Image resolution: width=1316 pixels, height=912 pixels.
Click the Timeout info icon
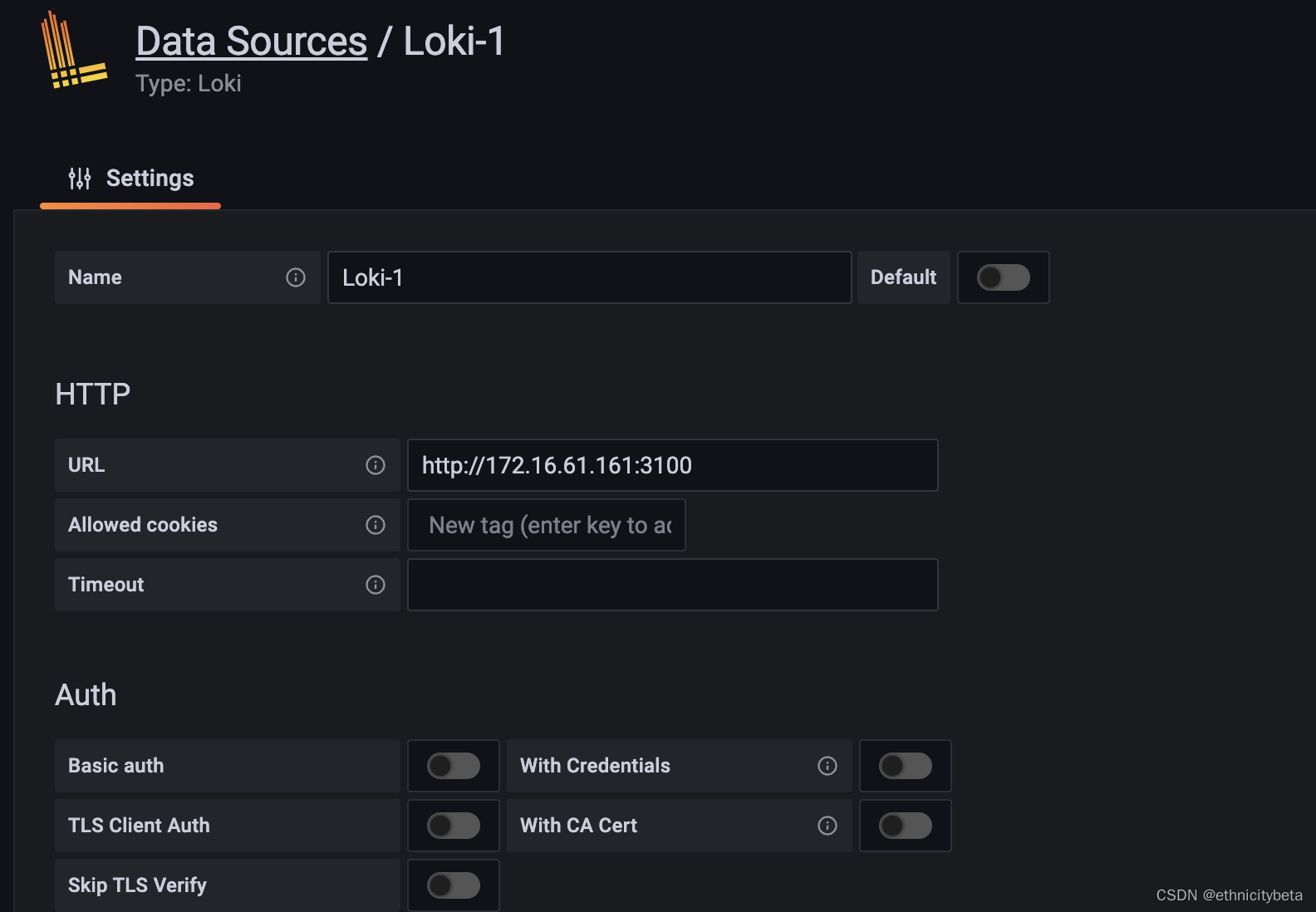[x=376, y=585]
